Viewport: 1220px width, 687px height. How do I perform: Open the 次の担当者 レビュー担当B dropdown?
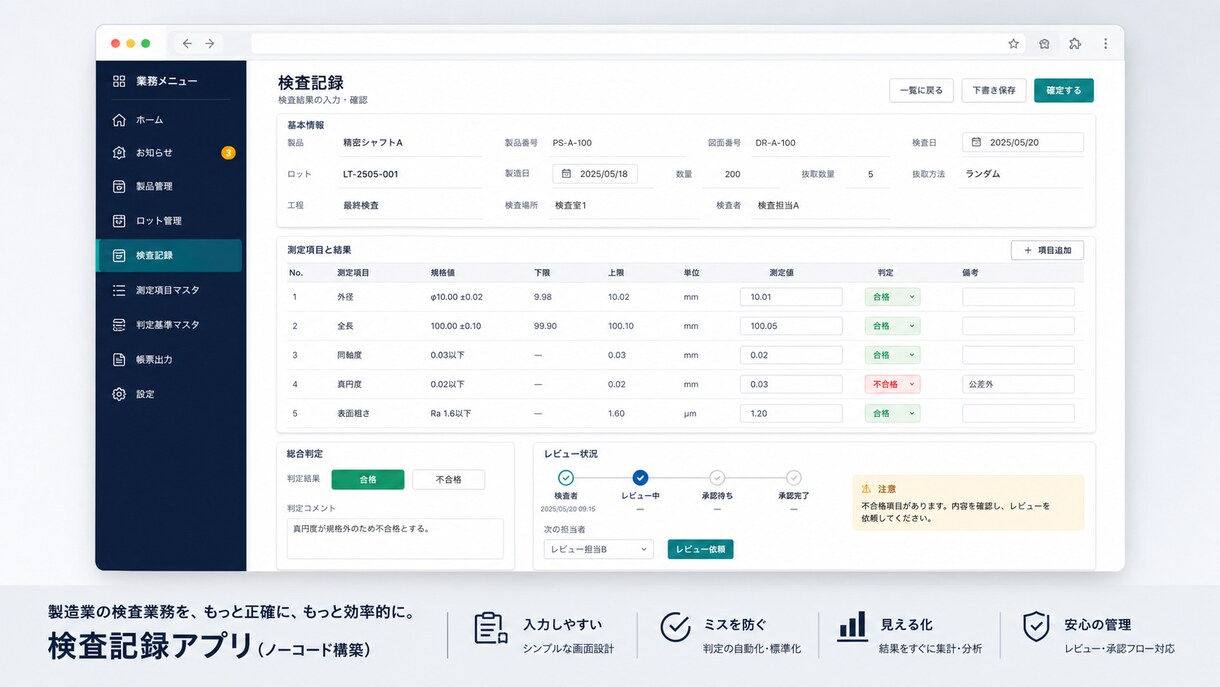tap(599, 549)
